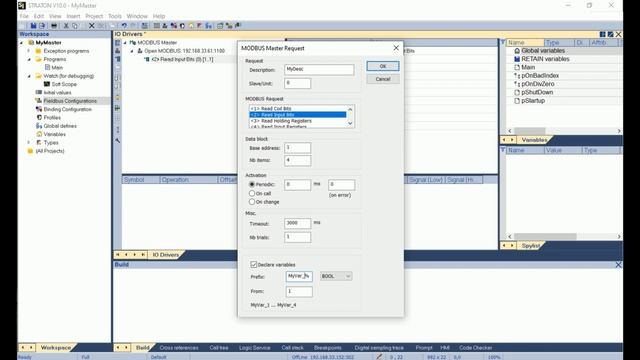The width and height of the screenshot is (640, 360).
Task: Click the Undo arrow icon in toolbar
Action: pos(124,26)
